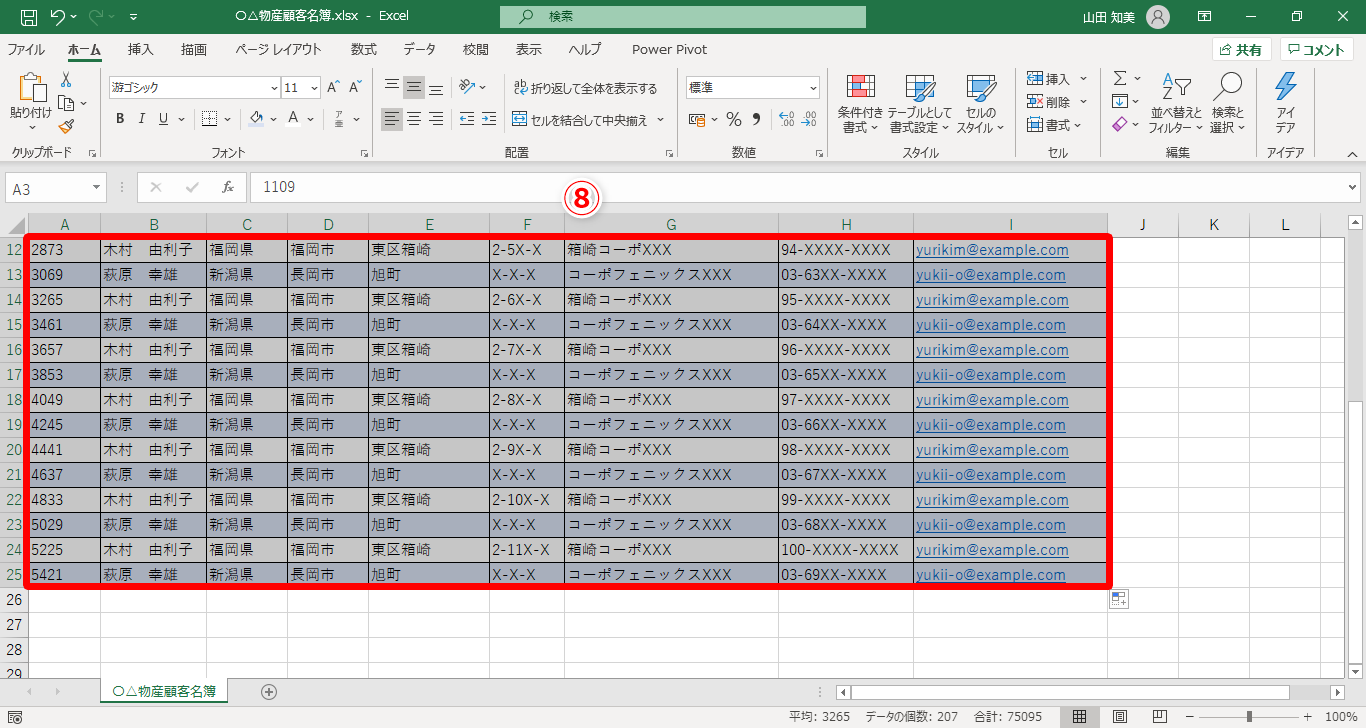Switch to Page Break Preview in status bar
This screenshot has width=1366, height=728.
coord(1159,716)
